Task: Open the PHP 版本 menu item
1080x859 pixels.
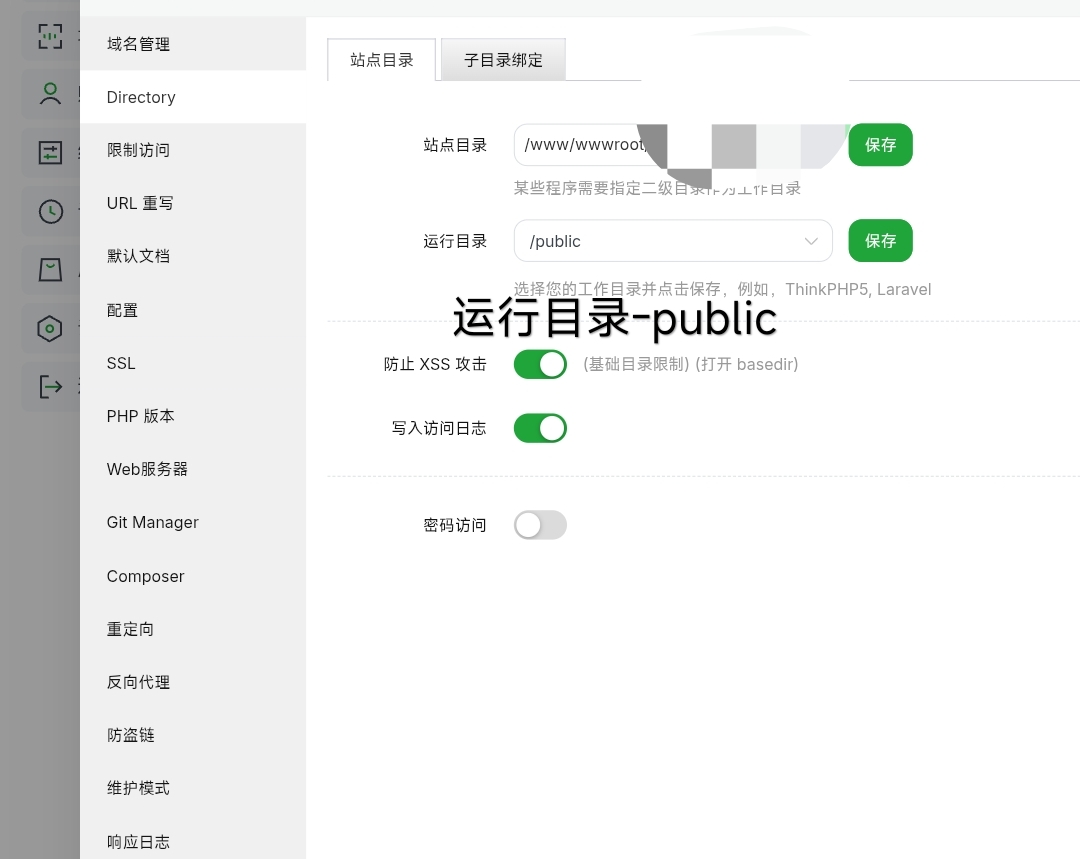Action: click(140, 416)
